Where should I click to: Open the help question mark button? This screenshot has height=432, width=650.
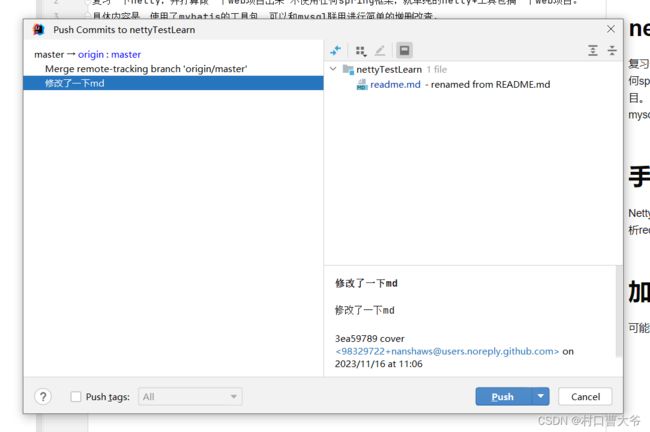click(43, 397)
